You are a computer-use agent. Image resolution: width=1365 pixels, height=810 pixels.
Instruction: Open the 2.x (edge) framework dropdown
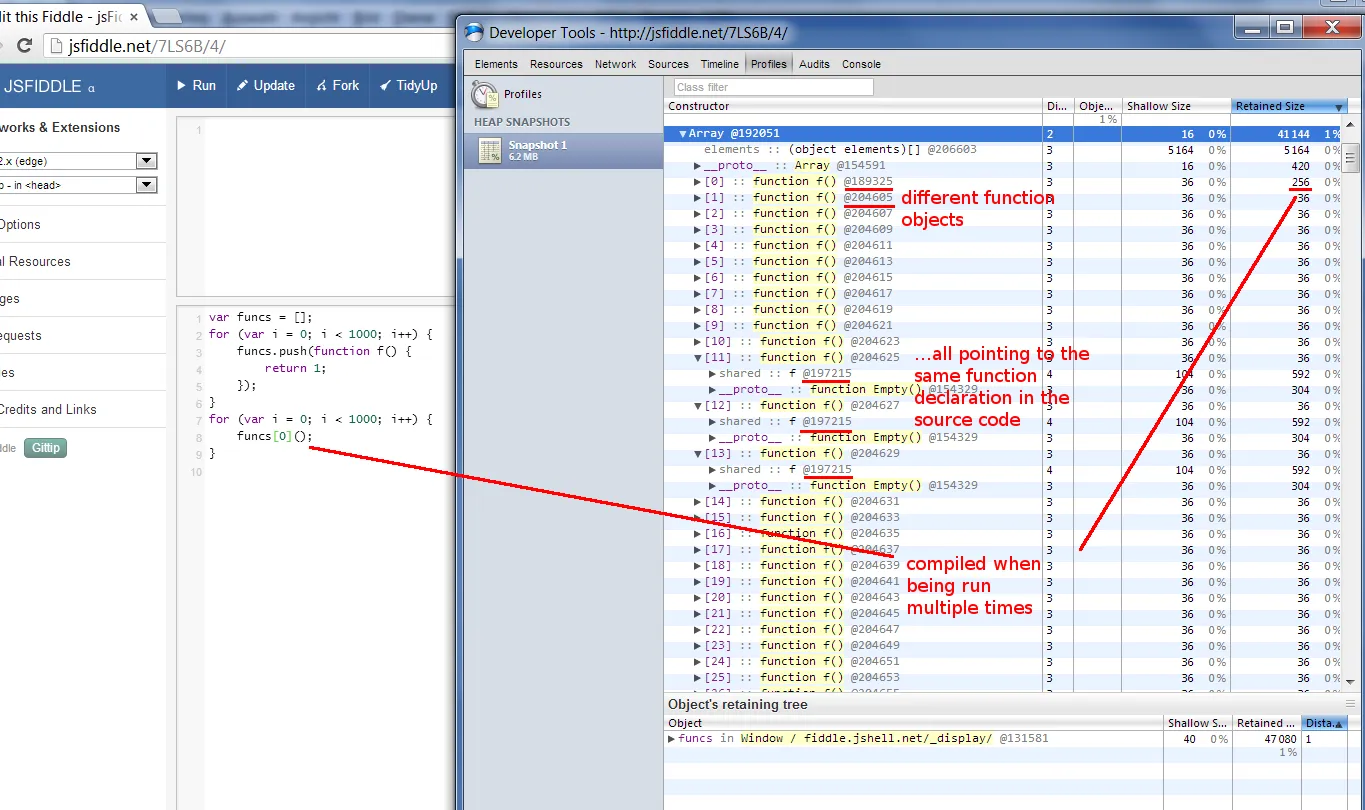(147, 161)
